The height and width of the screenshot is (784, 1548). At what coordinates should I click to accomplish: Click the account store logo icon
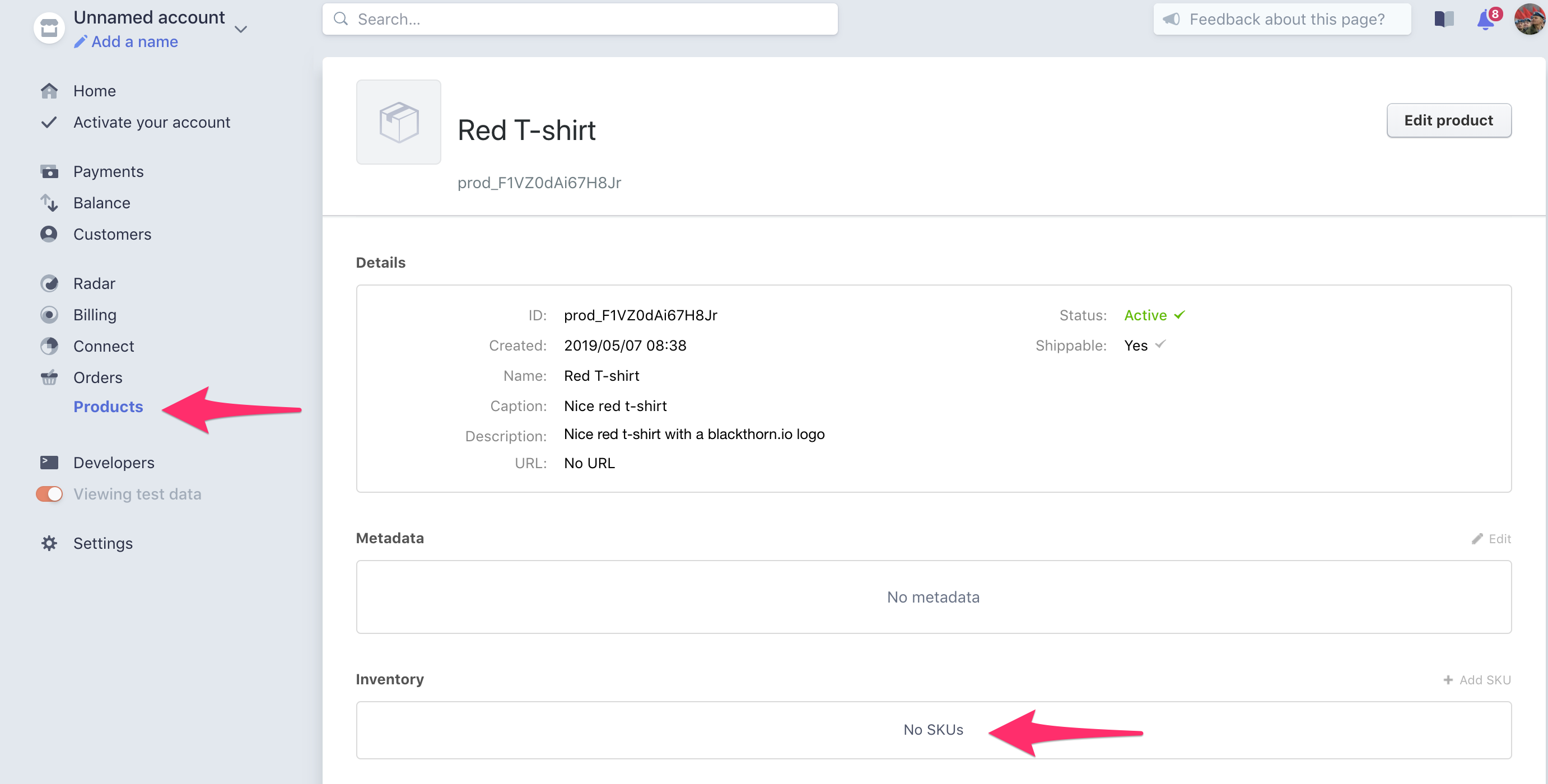point(49,27)
